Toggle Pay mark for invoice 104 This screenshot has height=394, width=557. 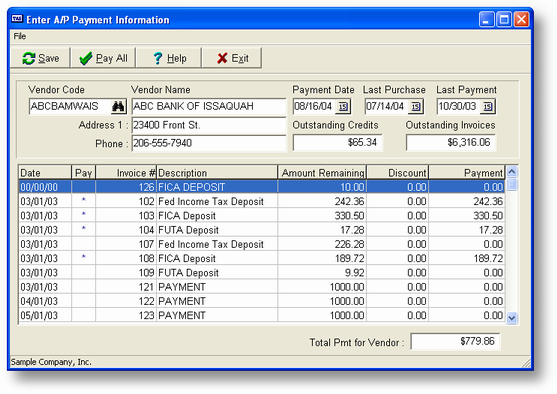[x=83, y=230]
